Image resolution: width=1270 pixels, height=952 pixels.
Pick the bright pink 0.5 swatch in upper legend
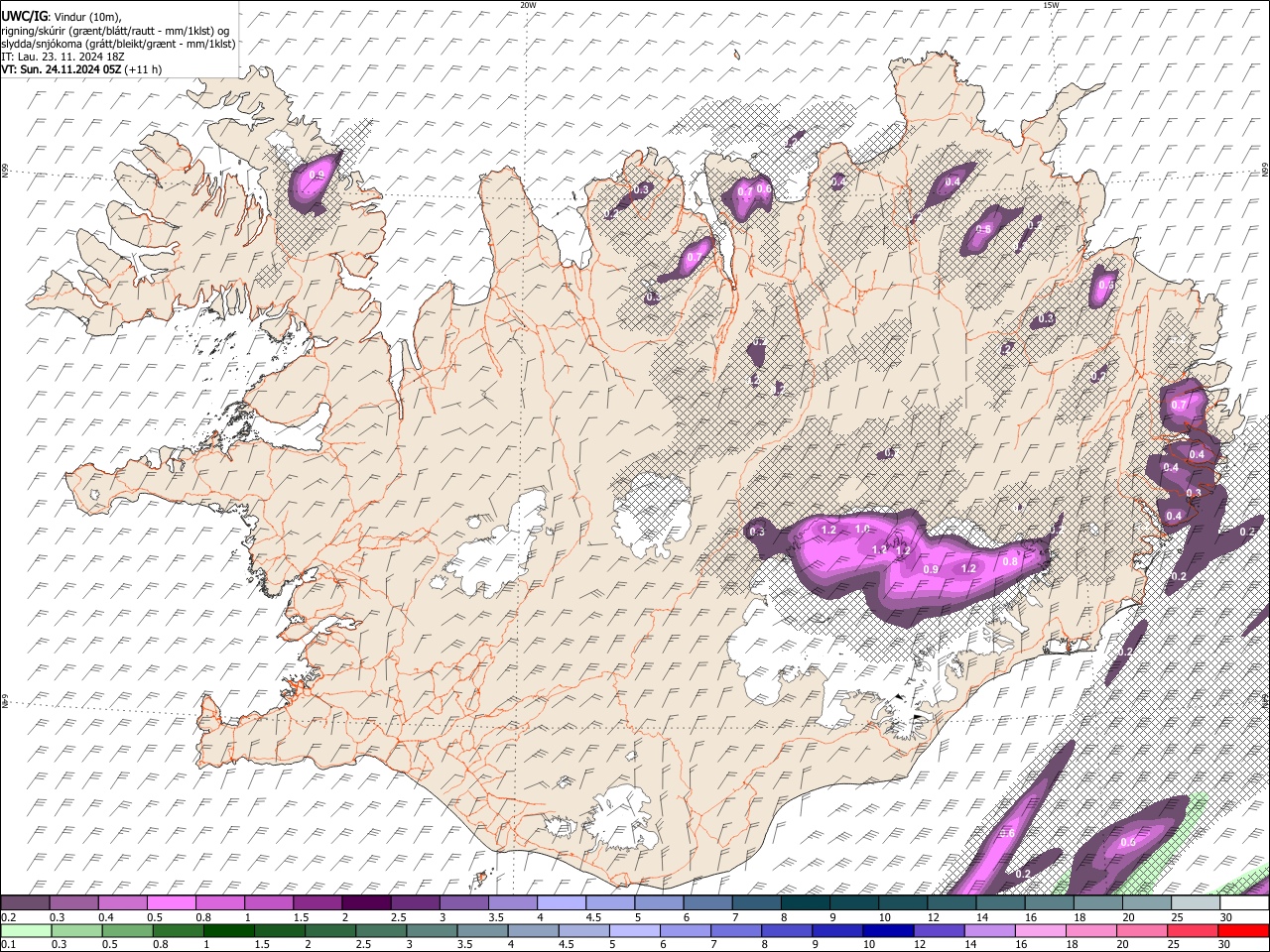171,903
